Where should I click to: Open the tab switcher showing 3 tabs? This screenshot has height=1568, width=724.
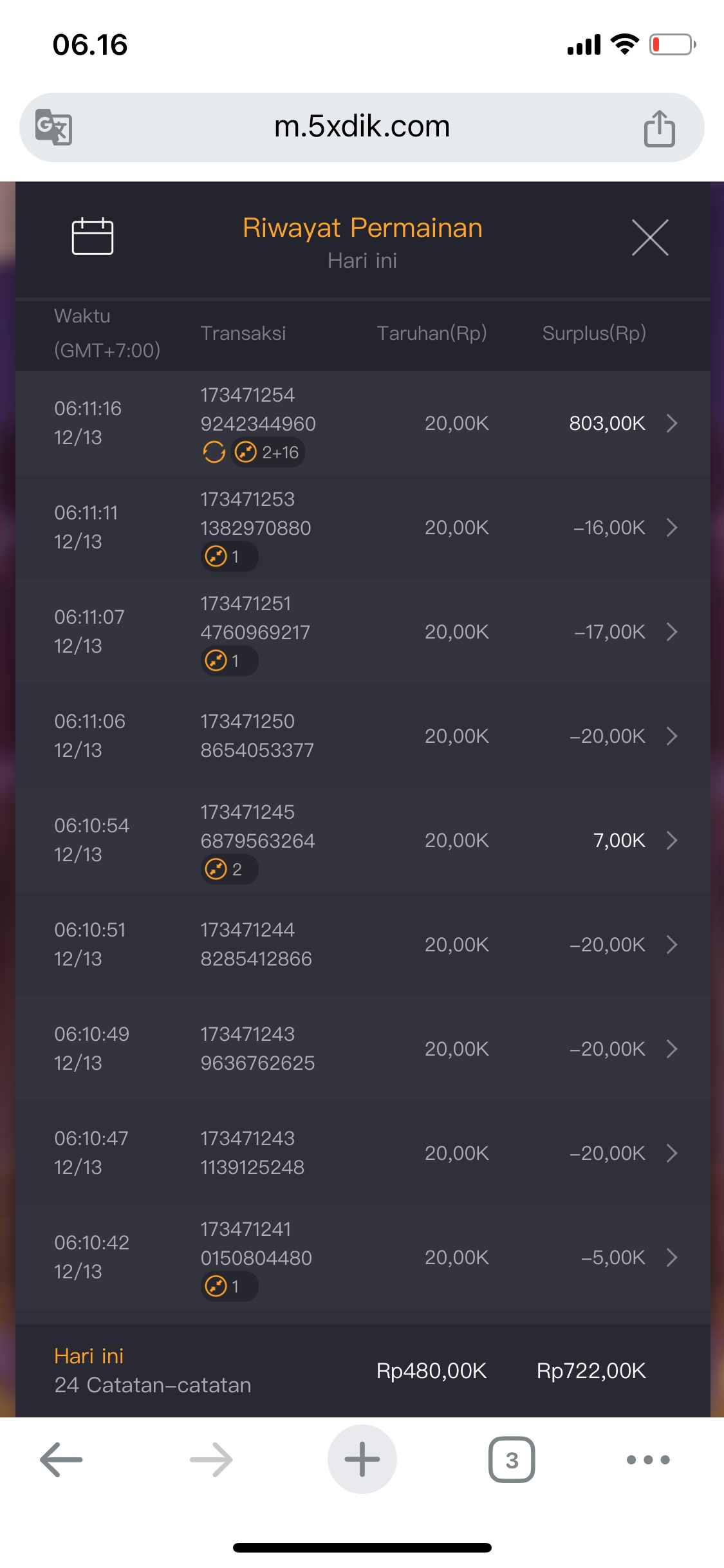tap(512, 1459)
